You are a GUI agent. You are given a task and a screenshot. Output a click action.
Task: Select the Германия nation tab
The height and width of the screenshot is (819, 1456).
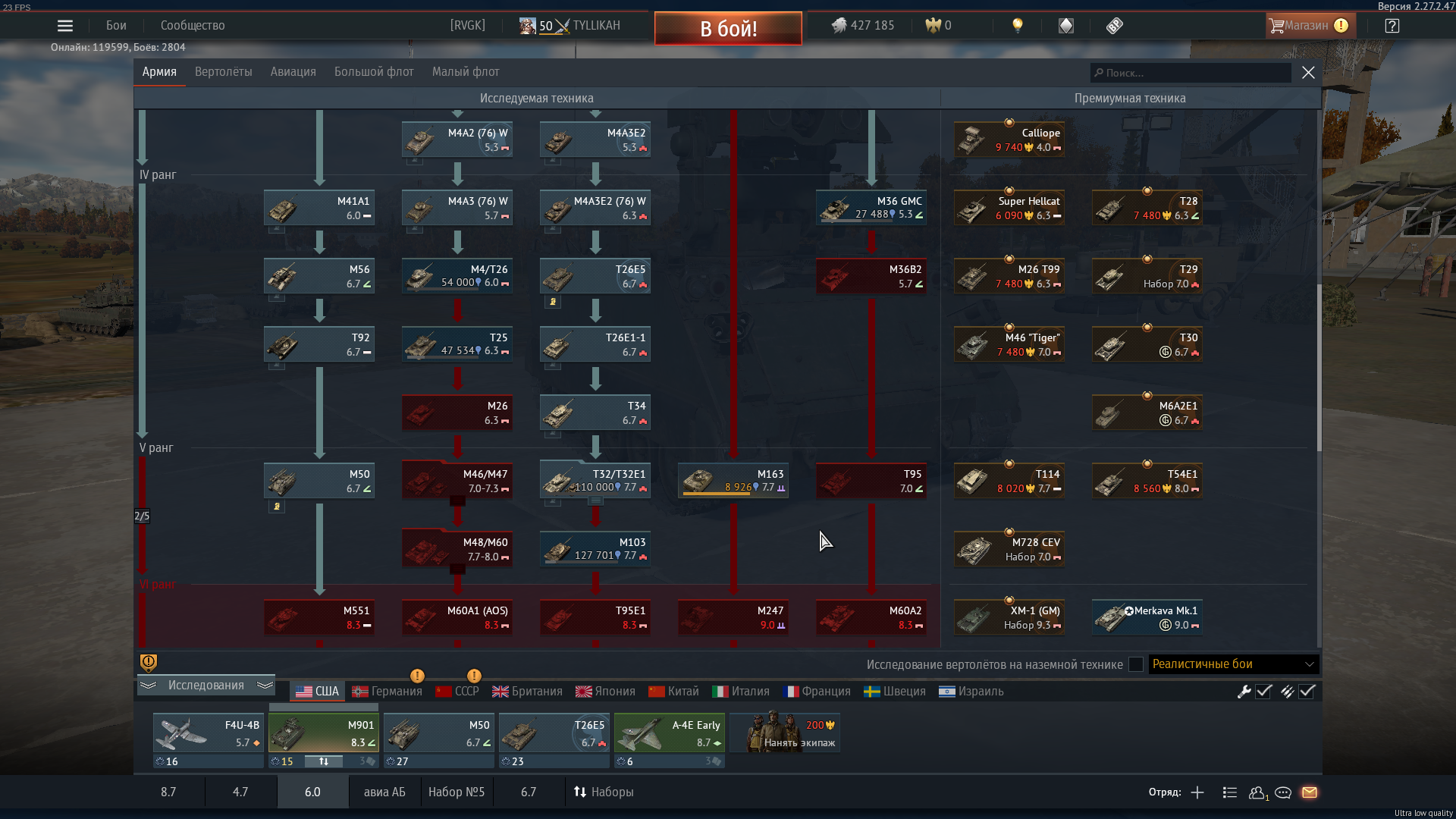pyautogui.click(x=387, y=692)
